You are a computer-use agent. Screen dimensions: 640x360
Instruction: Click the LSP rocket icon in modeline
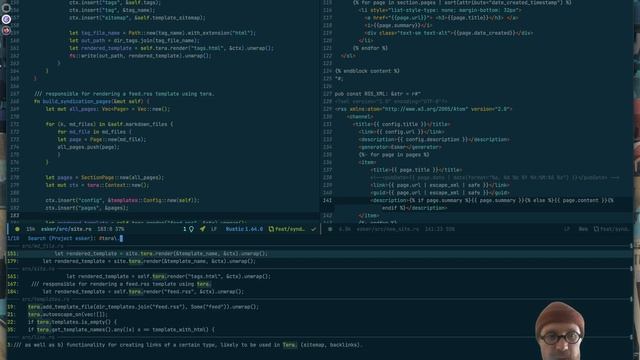tap(202, 229)
